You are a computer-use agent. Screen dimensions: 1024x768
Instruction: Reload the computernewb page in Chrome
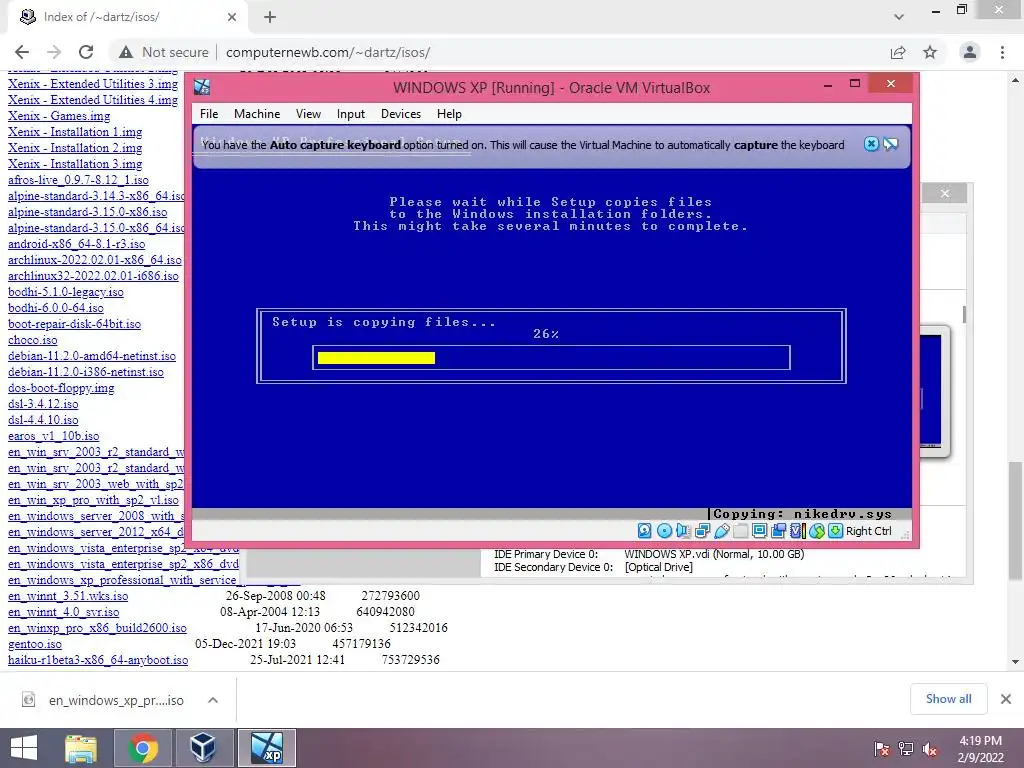[86, 52]
